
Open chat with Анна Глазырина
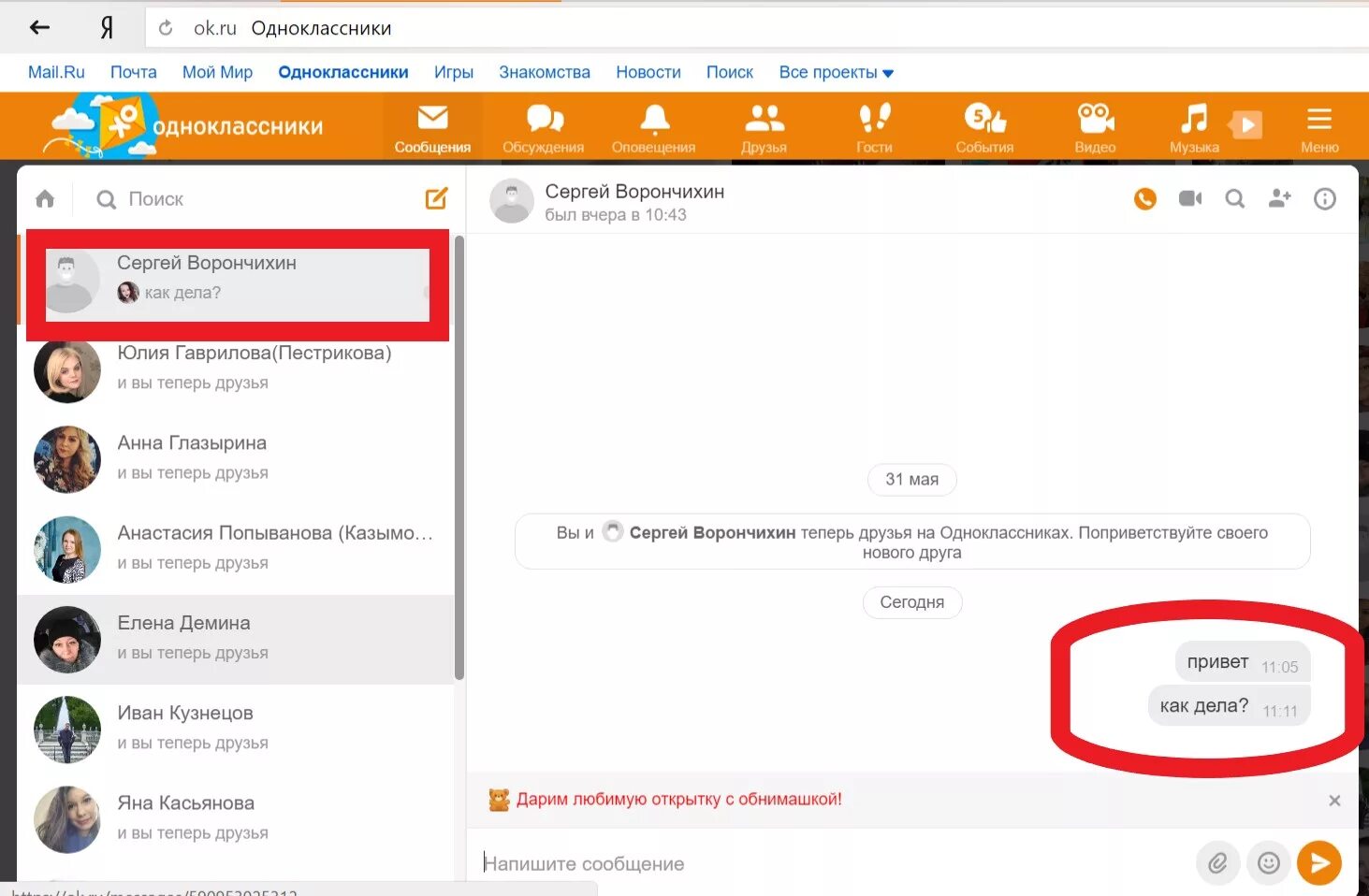tap(236, 458)
